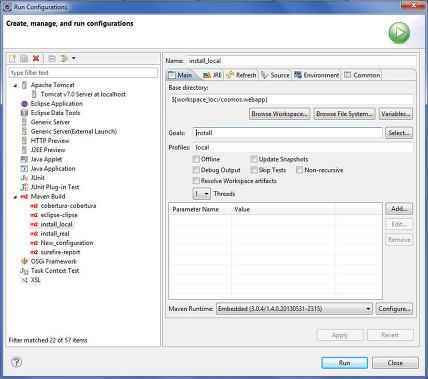Viewport: 428px width, 379px height.
Task: Click the Eclipse Data Tools icon
Action: tap(24, 113)
